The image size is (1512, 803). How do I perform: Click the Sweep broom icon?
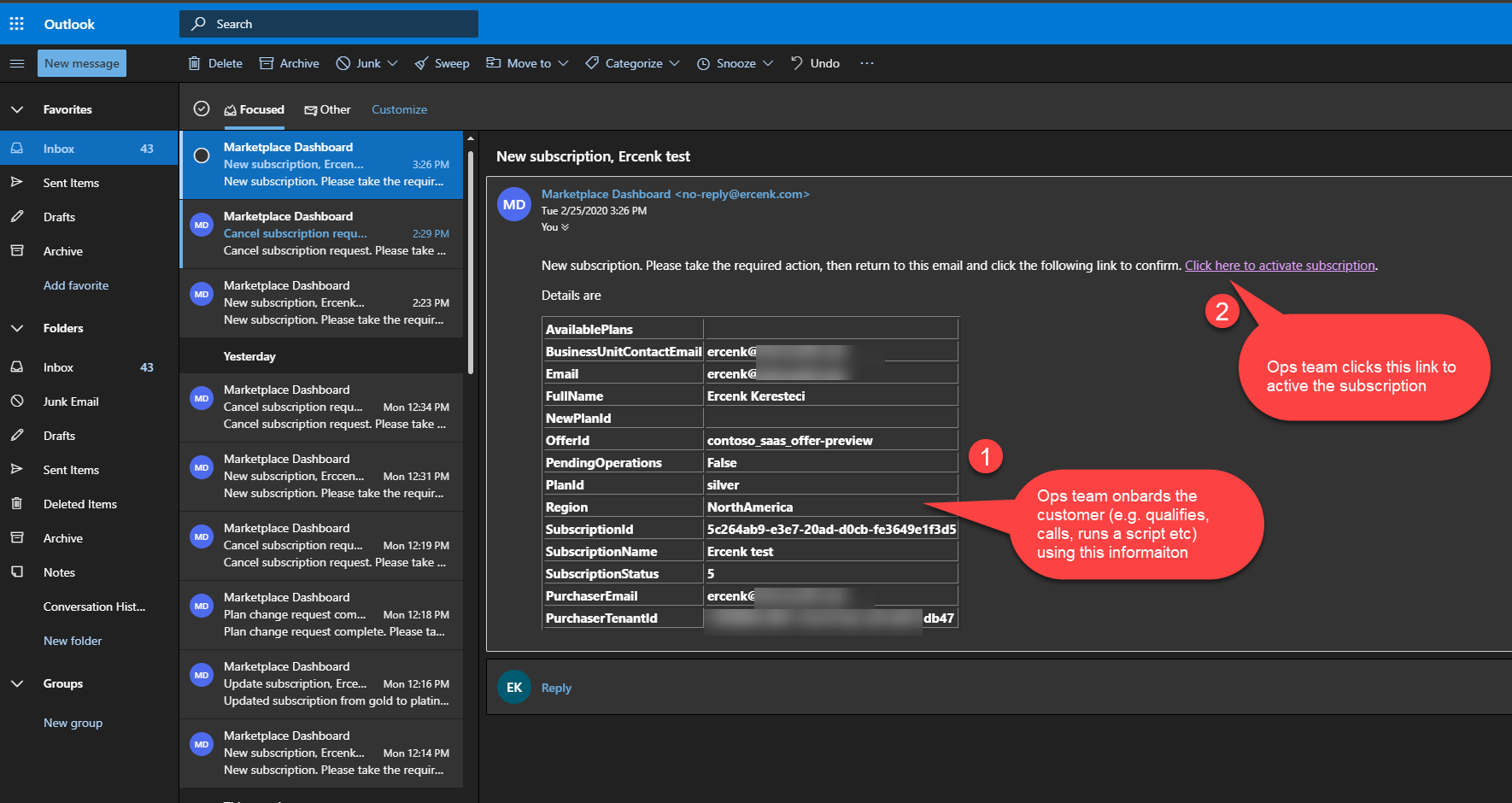421,63
